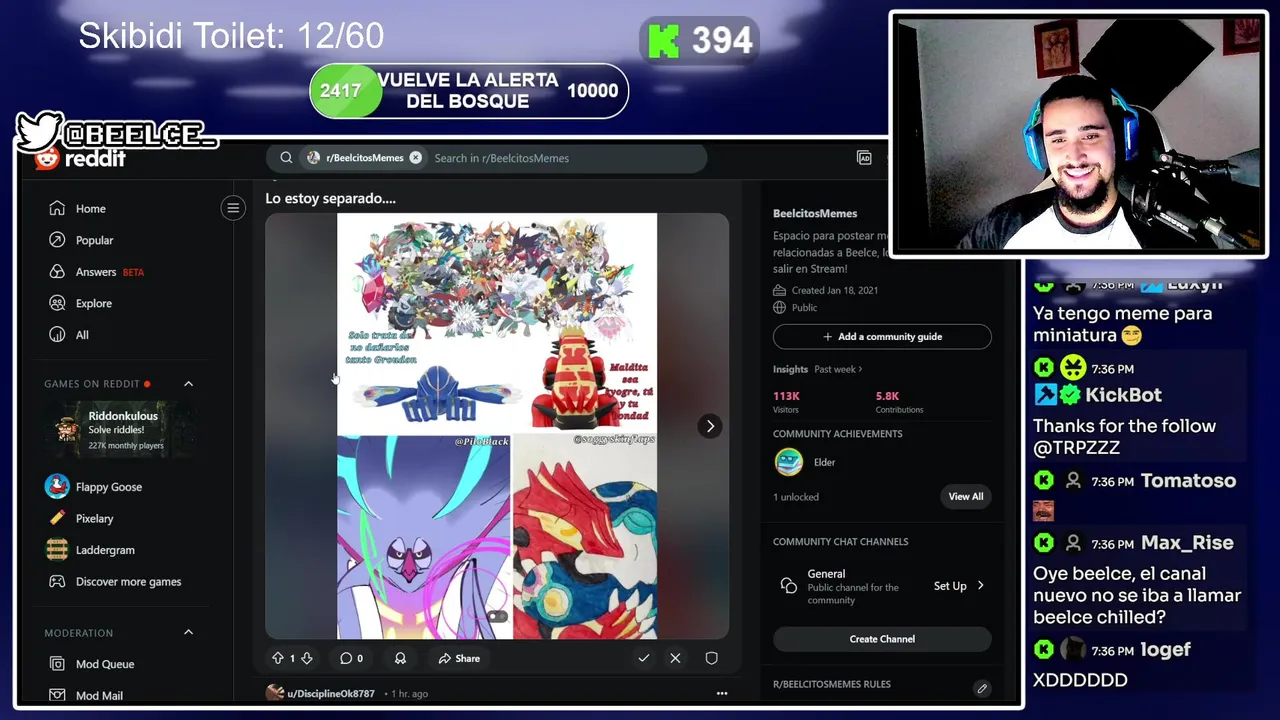Click Max_Rise username in chat

point(1187,543)
